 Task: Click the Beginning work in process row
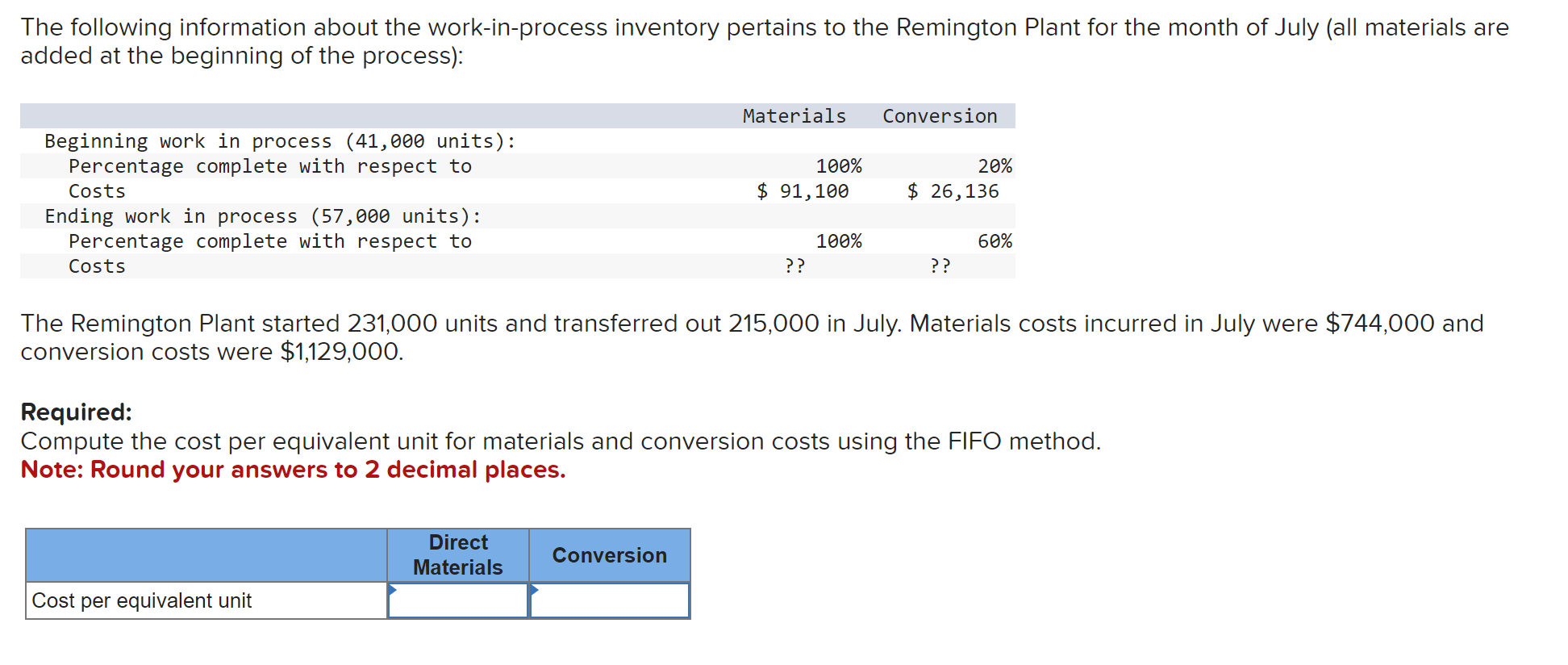pos(281,140)
